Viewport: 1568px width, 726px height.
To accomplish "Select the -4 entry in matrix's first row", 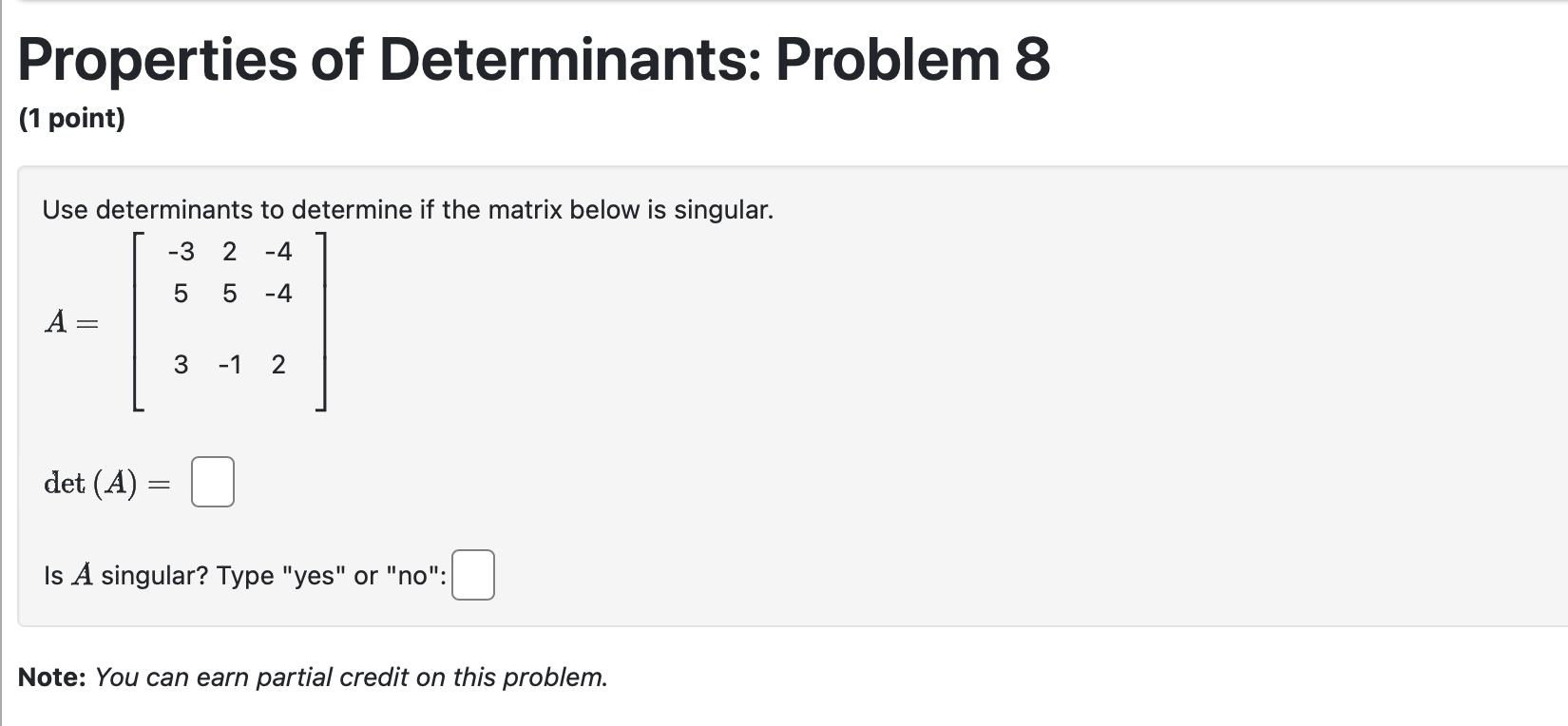I will tap(278, 252).
